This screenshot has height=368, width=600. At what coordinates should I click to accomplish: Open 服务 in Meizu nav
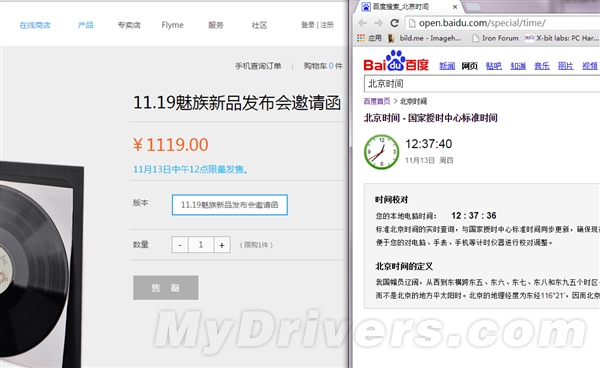[x=216, y=25]
